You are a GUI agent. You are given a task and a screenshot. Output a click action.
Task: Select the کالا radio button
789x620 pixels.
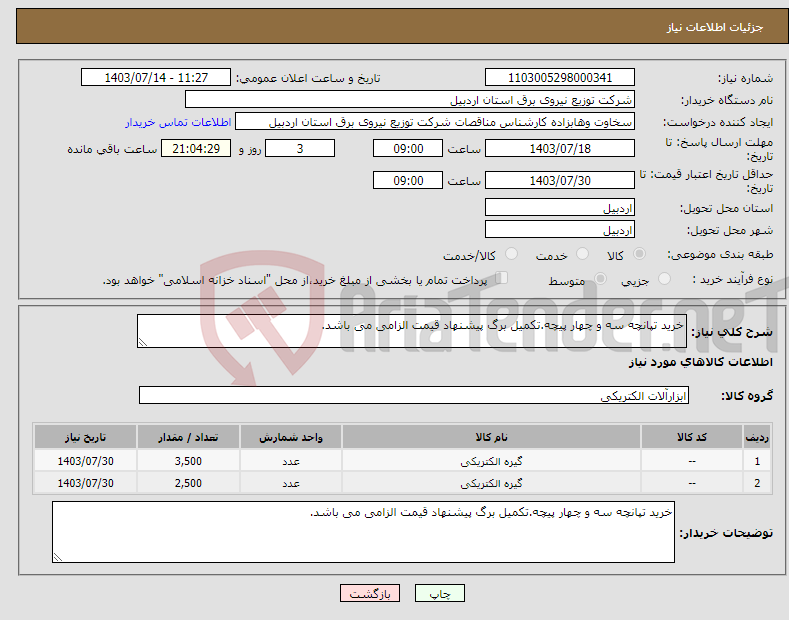[x=639, y=254]
